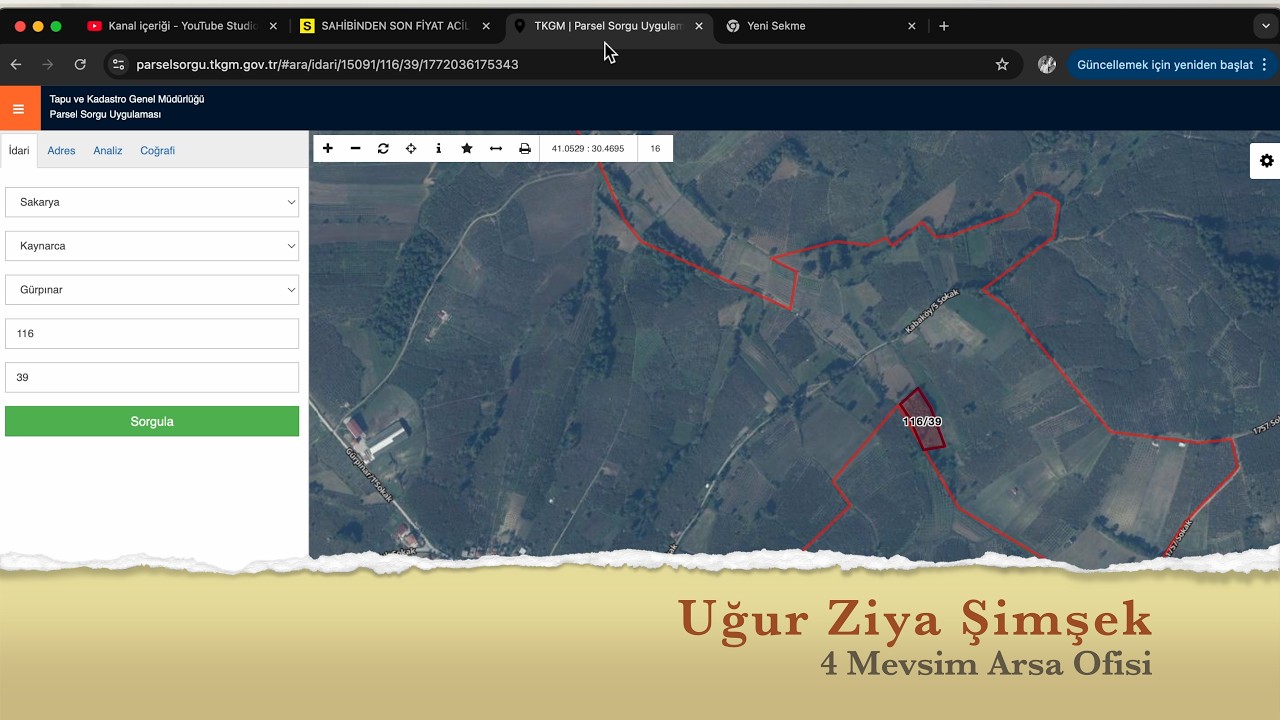Screen dimensions: 1280x720
Task: Switch to SAHİBİNDEN SON FİYAT tab
Action: point(394,26)
